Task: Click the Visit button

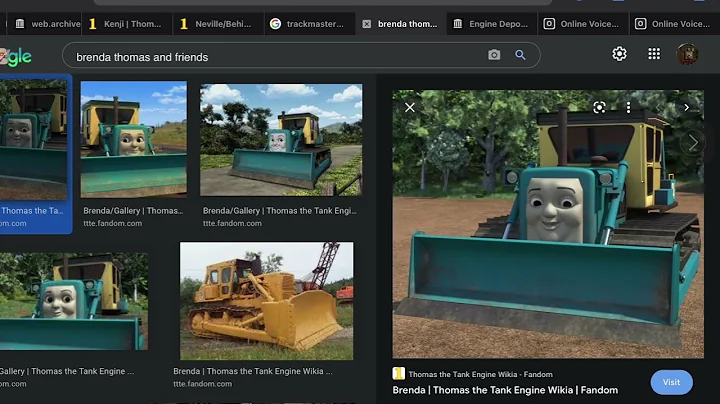Action: click(671, 382)
